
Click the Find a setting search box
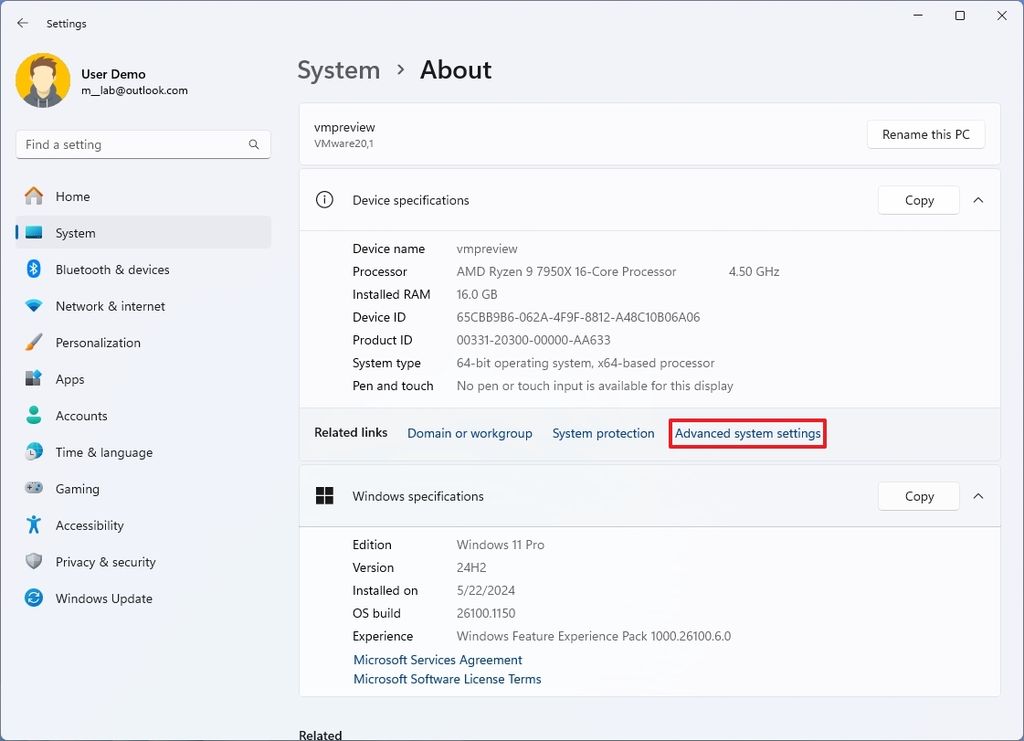142,144
